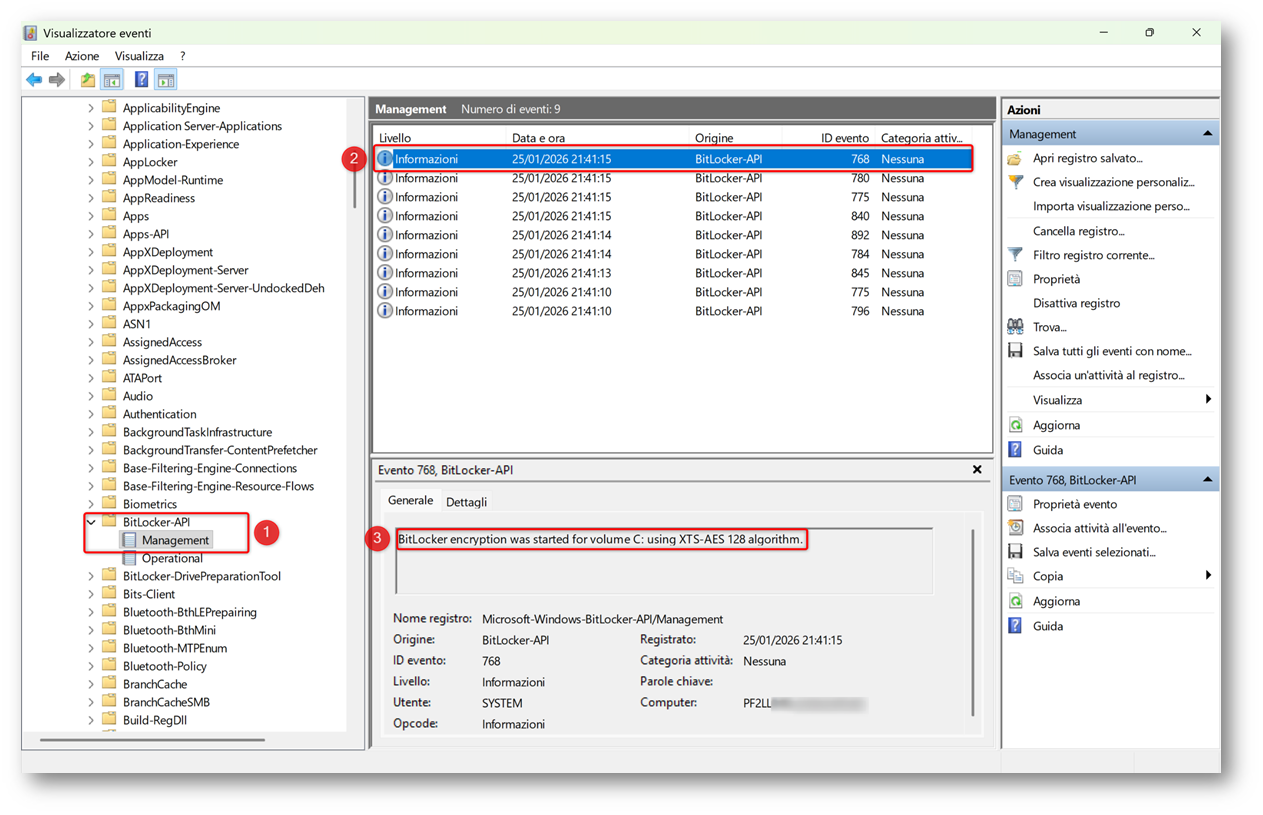Click Disattiva registro in actions pane
The image size is (1263, 815).
pyautogui.click(x=1076, y=303)
